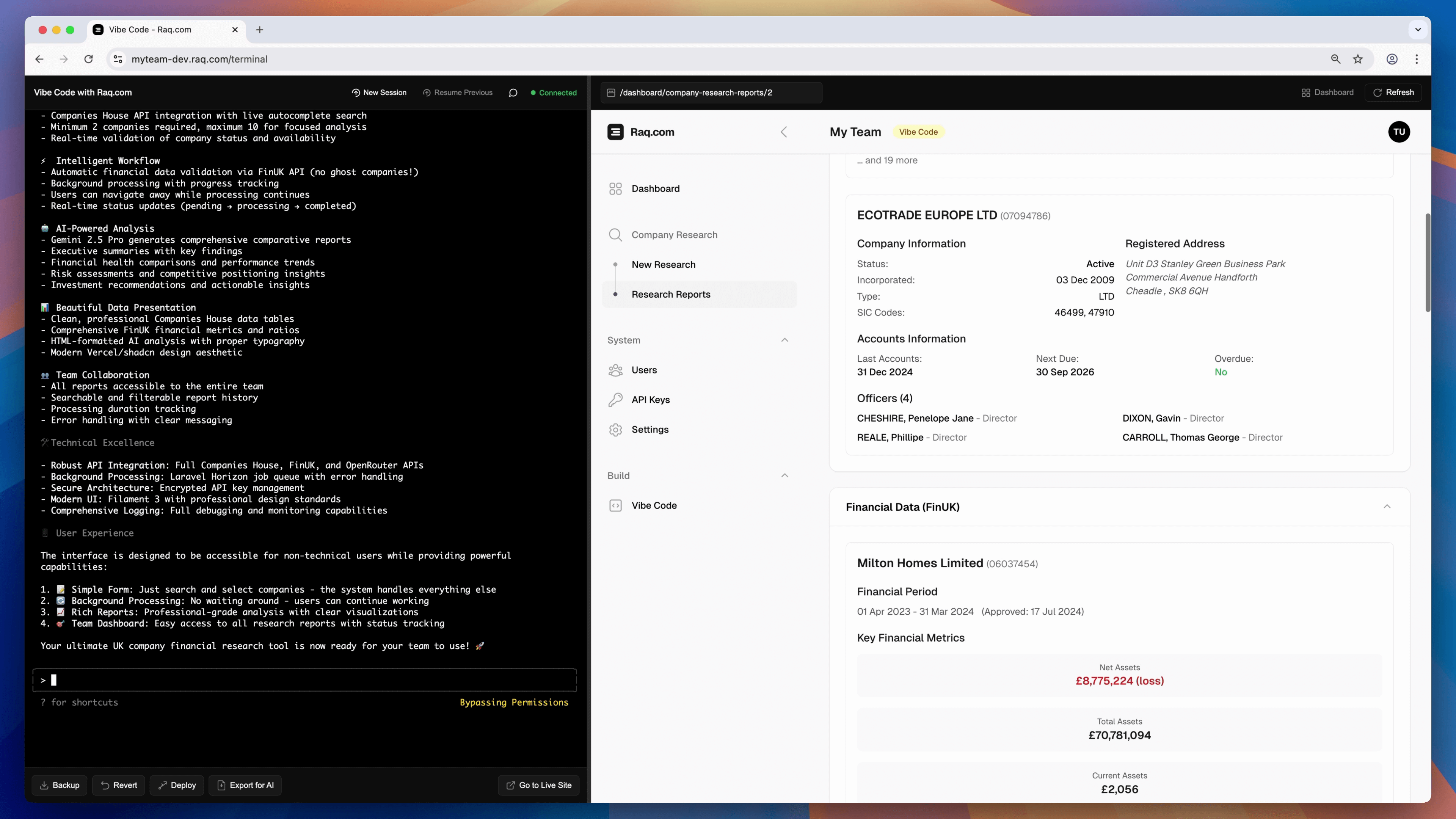Click the Revert button

(119, 785)
